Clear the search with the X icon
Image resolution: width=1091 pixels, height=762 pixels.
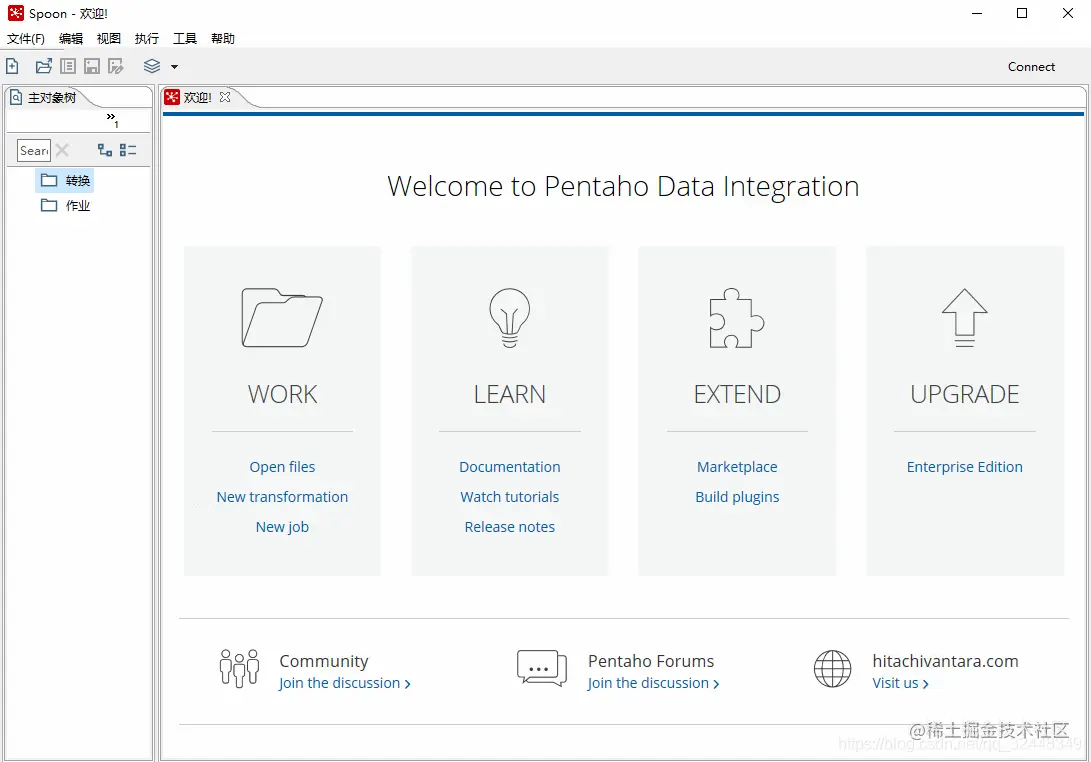(62, 150)
